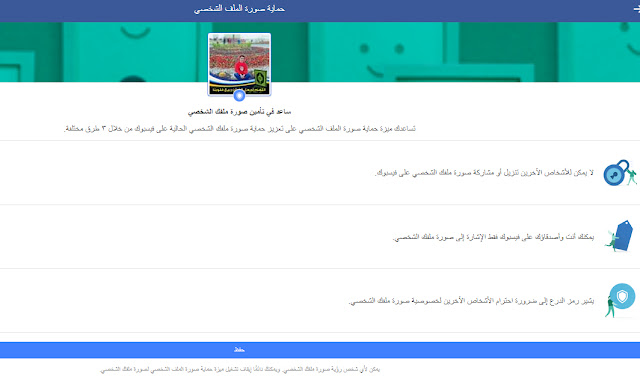
Task: Click the header title حماية صورة الملف الشخصي
Action: coord(239,9)
